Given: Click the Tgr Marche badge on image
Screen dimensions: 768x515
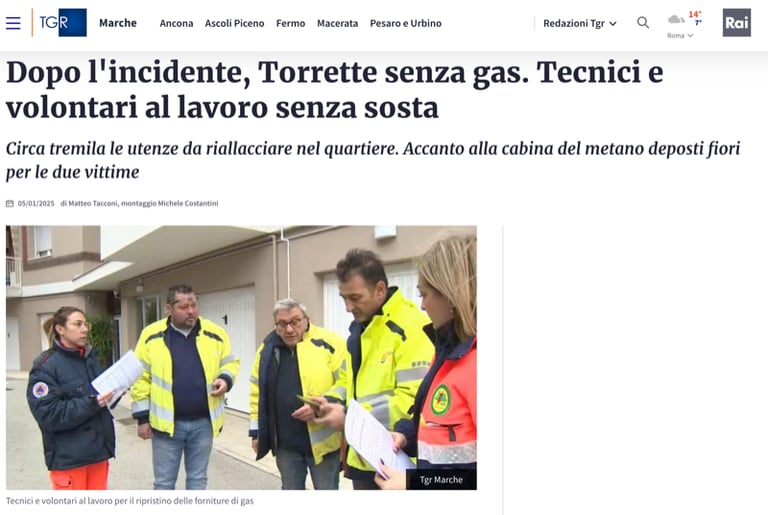Looking at the screenshot, I should pos(441,479).
